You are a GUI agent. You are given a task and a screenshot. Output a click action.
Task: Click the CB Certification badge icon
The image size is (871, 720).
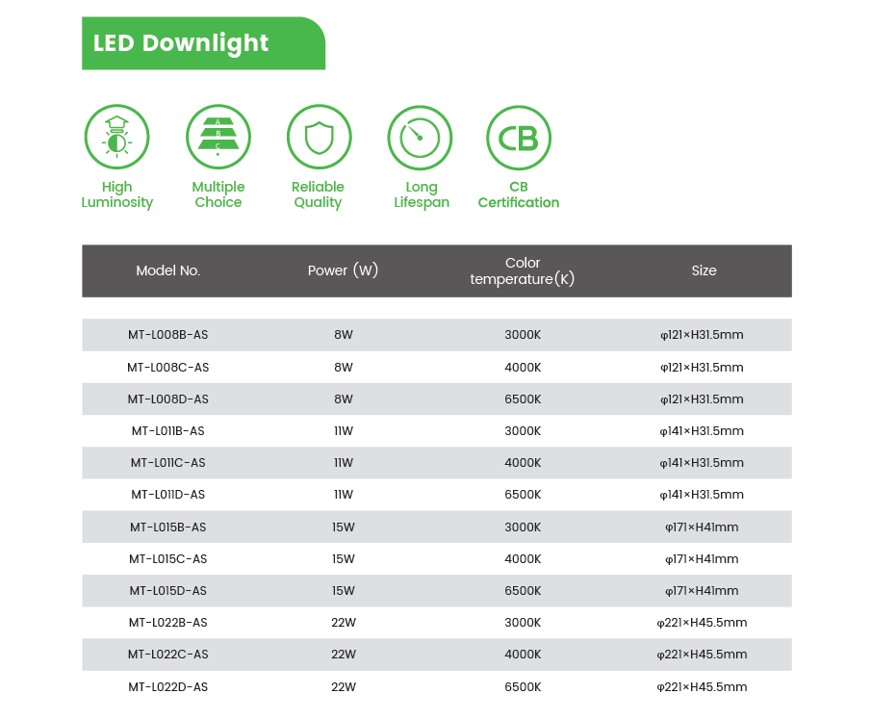[518, 136]
